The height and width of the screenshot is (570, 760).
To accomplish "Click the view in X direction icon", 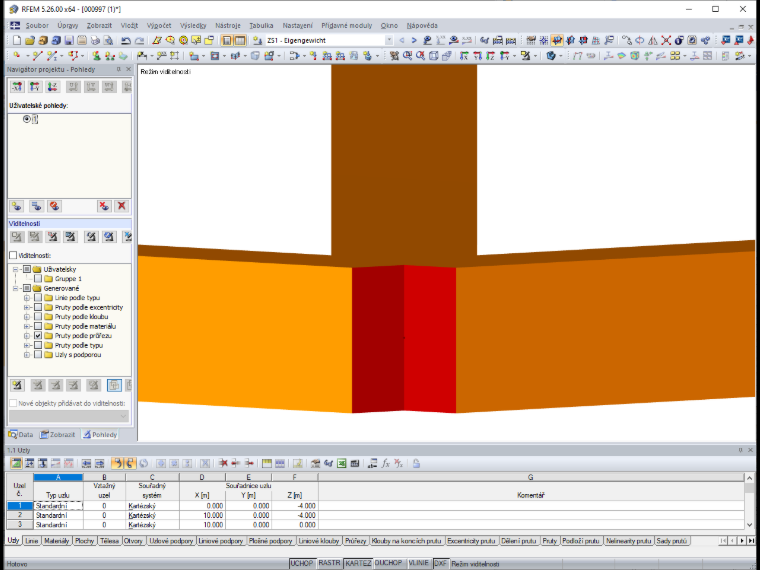I will click(464, 56).
